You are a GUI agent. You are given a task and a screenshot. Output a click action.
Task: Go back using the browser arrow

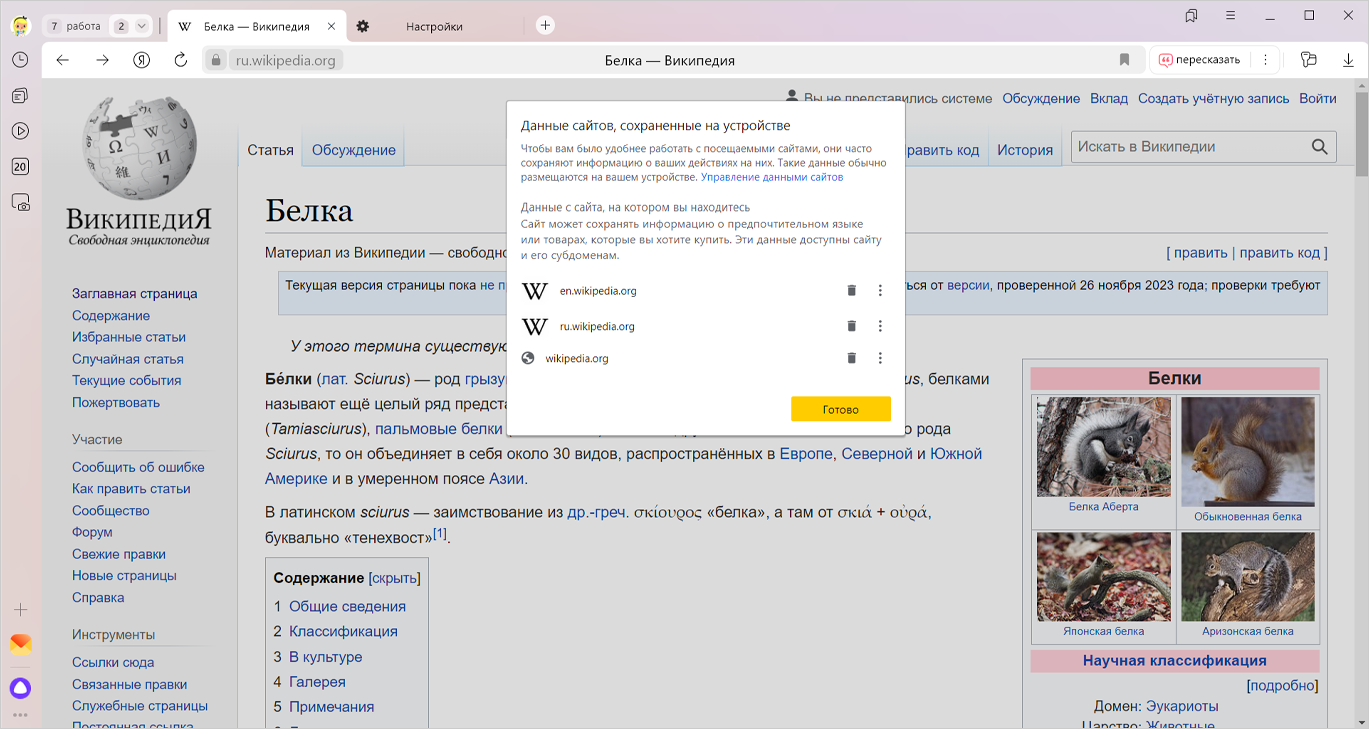[63, 60]
